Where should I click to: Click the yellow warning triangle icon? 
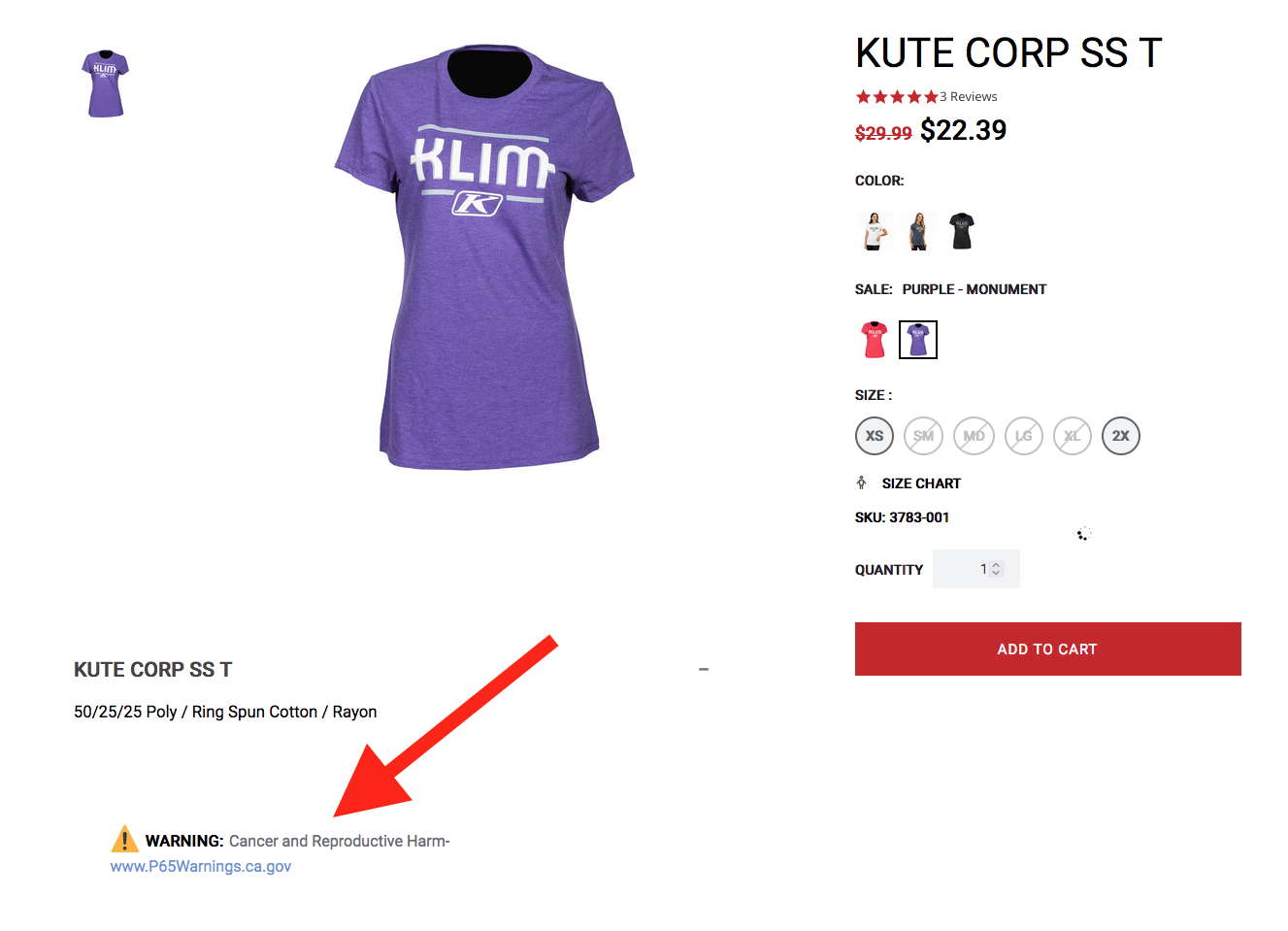pyautogui.click(x=124, y=839)
